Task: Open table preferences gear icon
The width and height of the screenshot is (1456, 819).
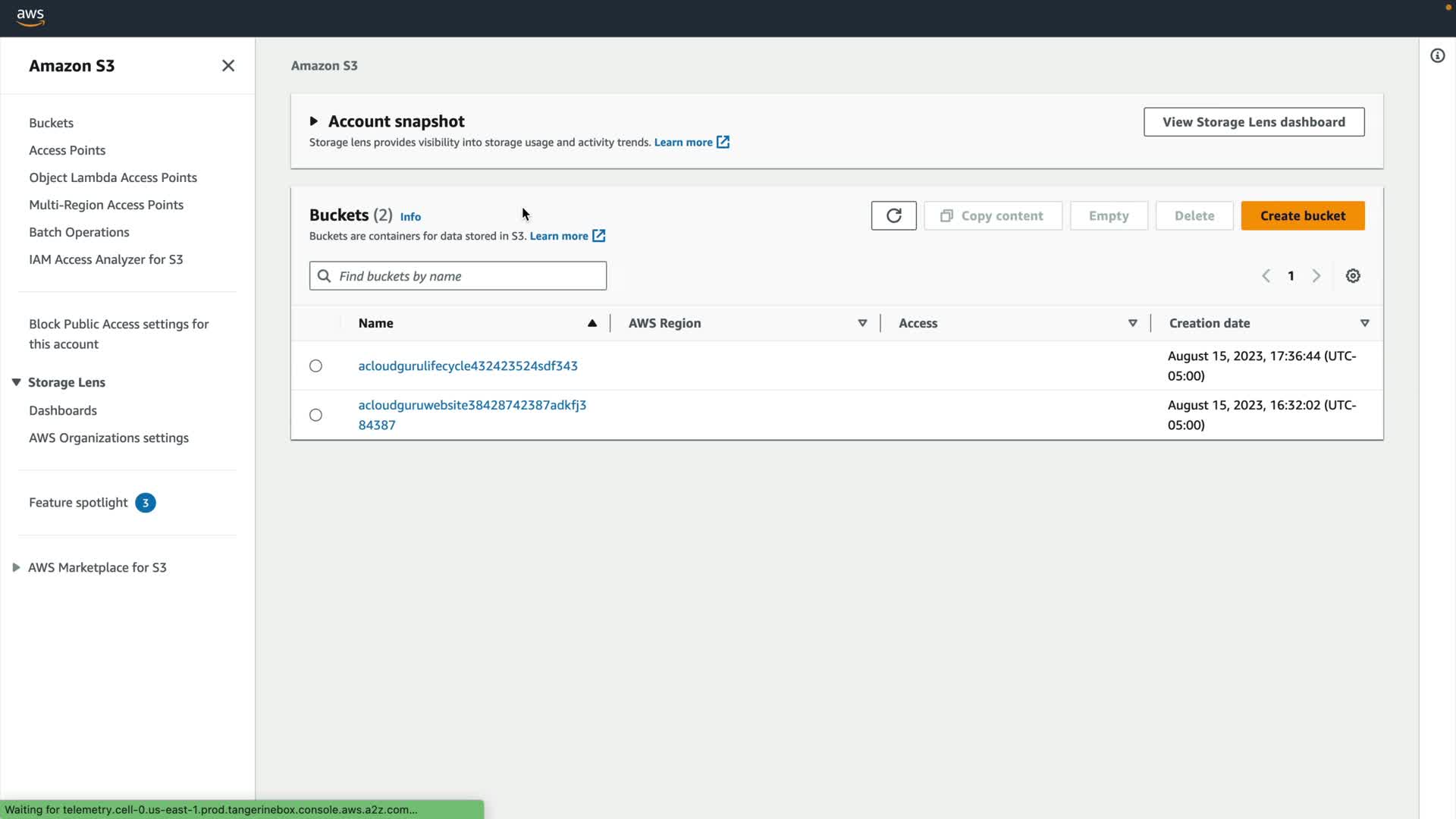Action: click(1353, 276)
